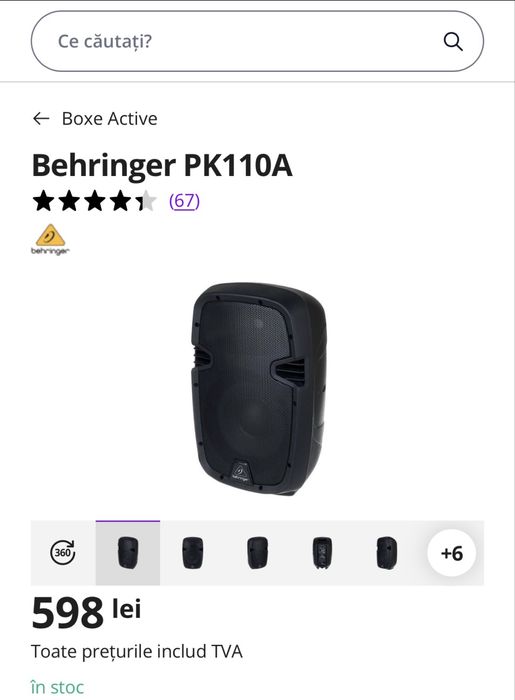Show the +6 more images button

(452, 553)
